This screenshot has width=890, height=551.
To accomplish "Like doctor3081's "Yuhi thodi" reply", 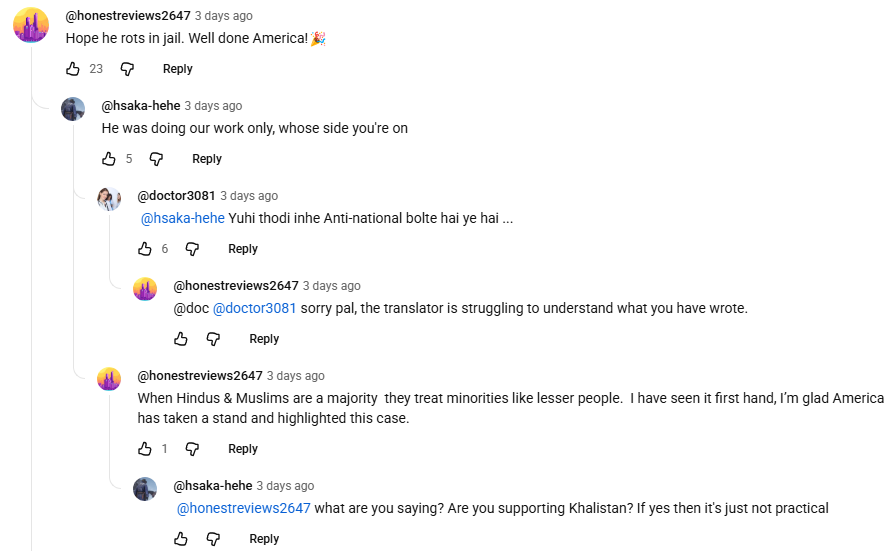I will pyautogui.click(x=145, y=249).
